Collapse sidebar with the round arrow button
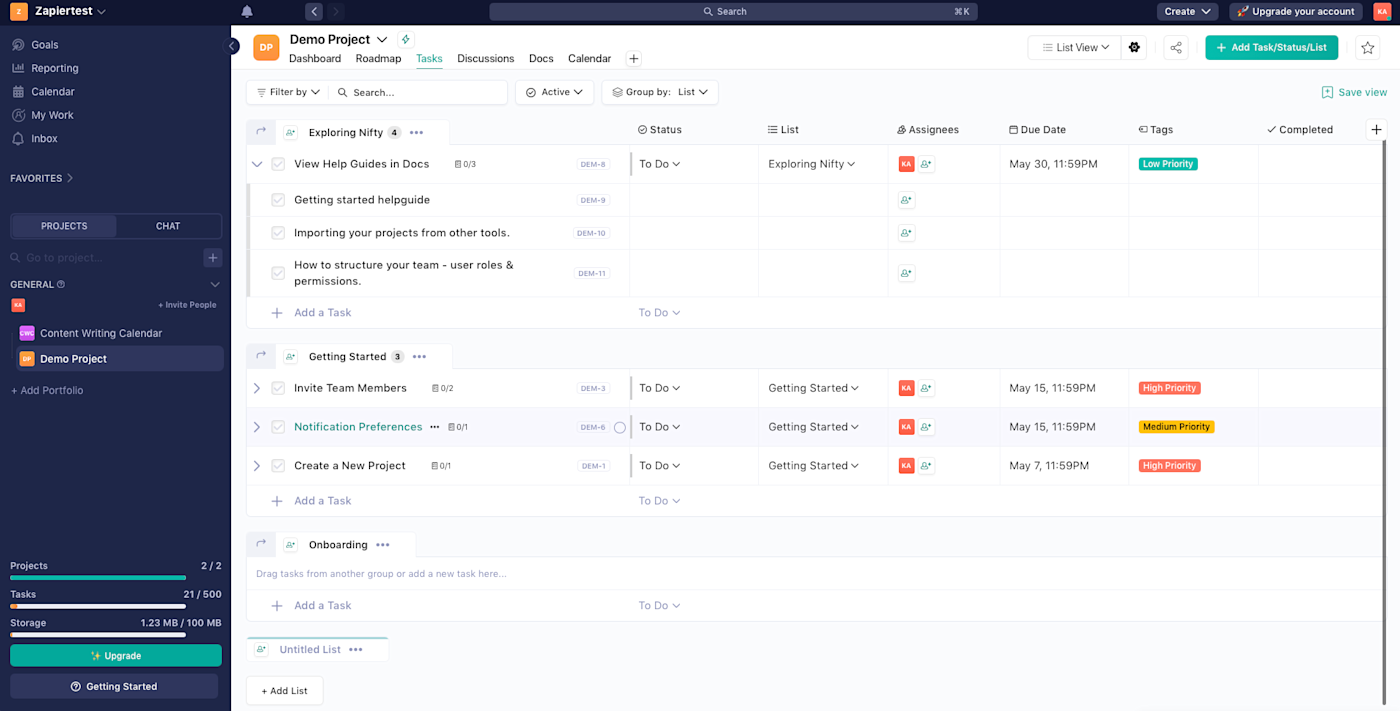Viewport: 1400px width, 711px height. click(232, 46)
